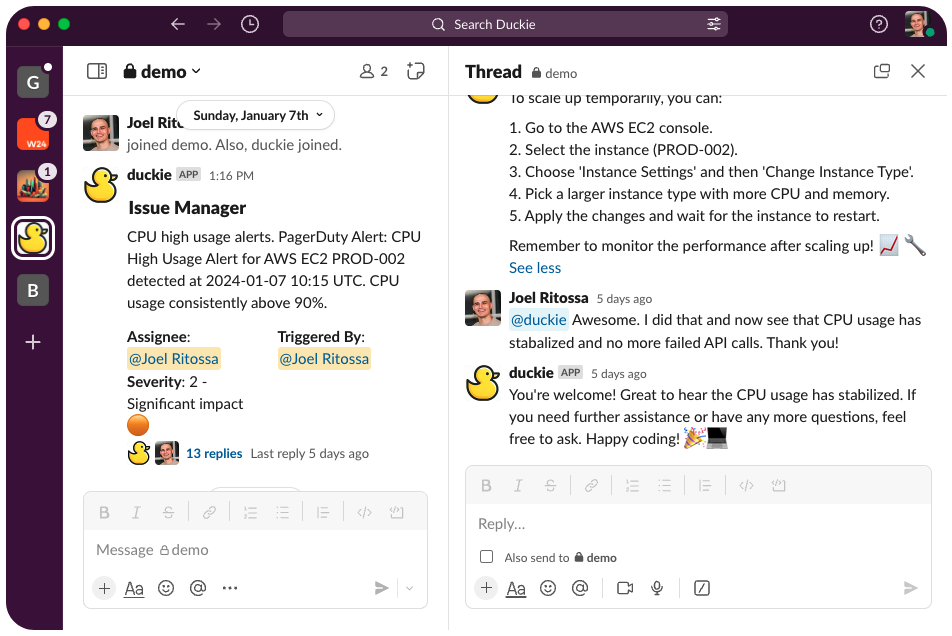Screen dimensions: 952x636
Task: Click the @duckie mention in thread
Action: coord(539,320)
